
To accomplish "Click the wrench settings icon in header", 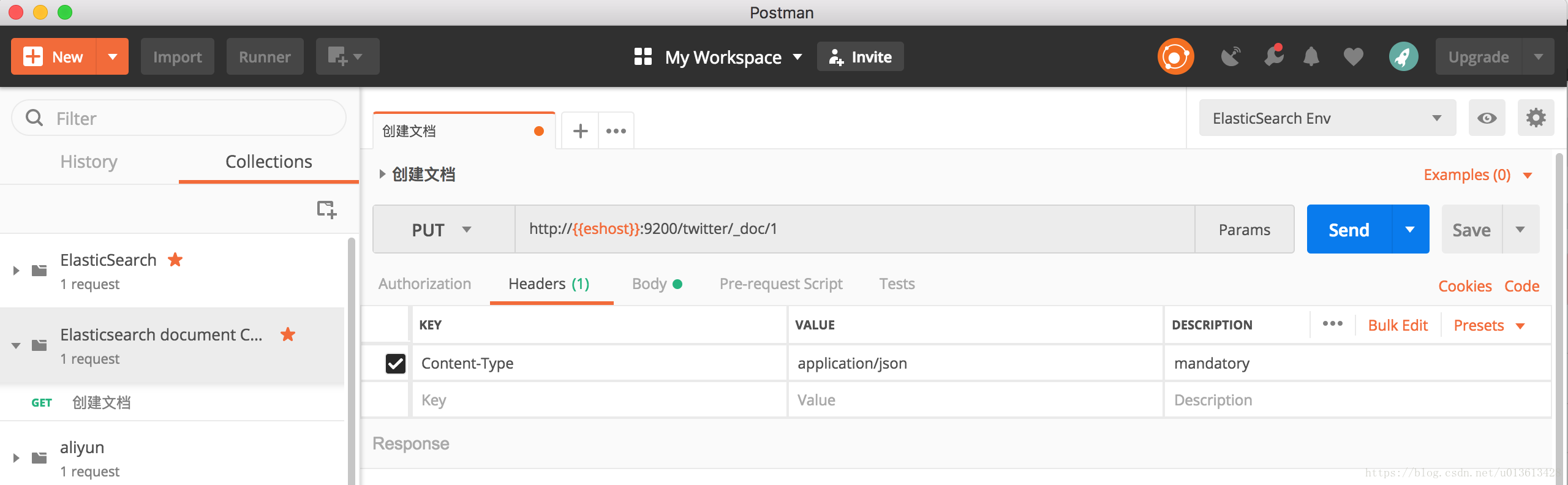I will [x=1273, y=56].
